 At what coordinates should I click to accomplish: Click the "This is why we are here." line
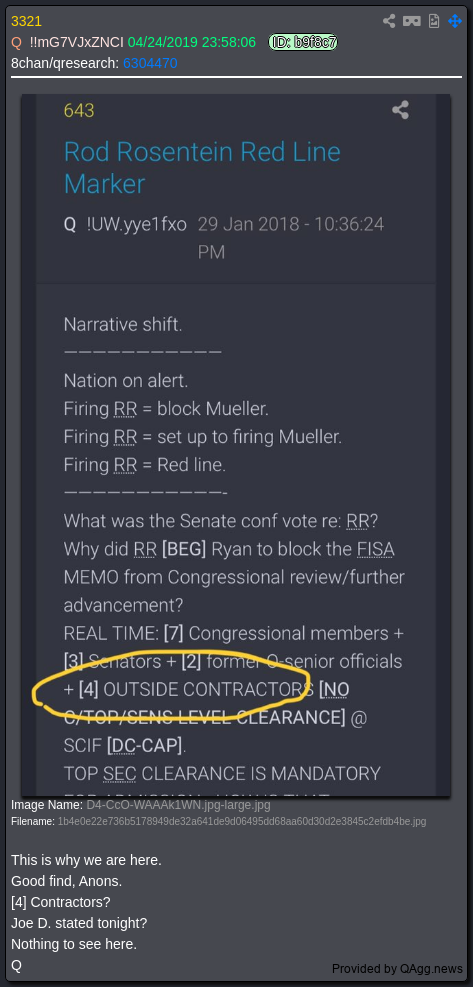[x=86, y=860]
